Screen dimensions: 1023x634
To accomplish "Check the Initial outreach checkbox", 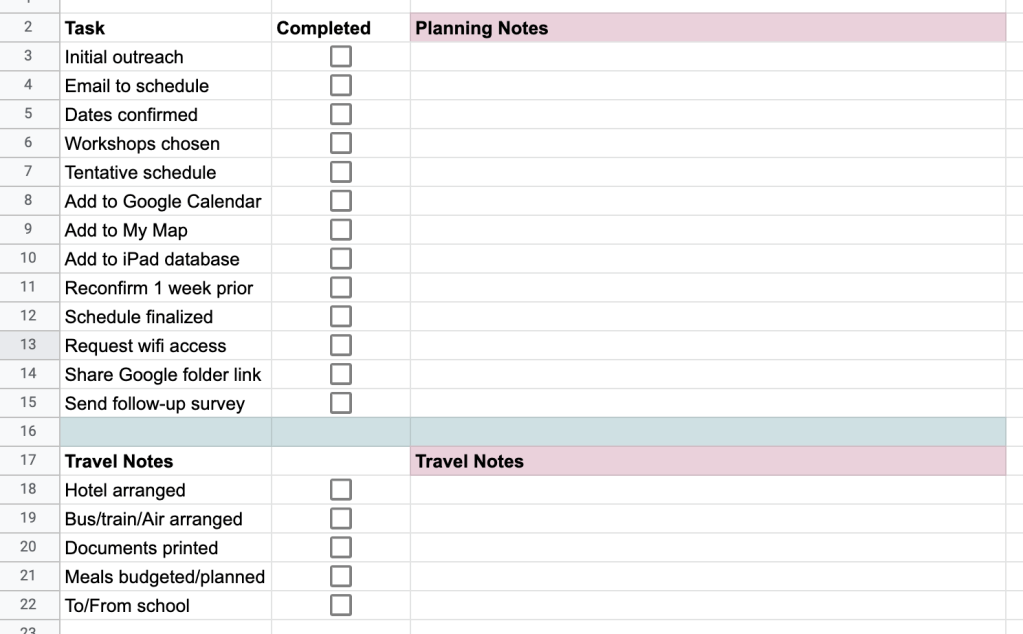I will (x=340, y=56).
